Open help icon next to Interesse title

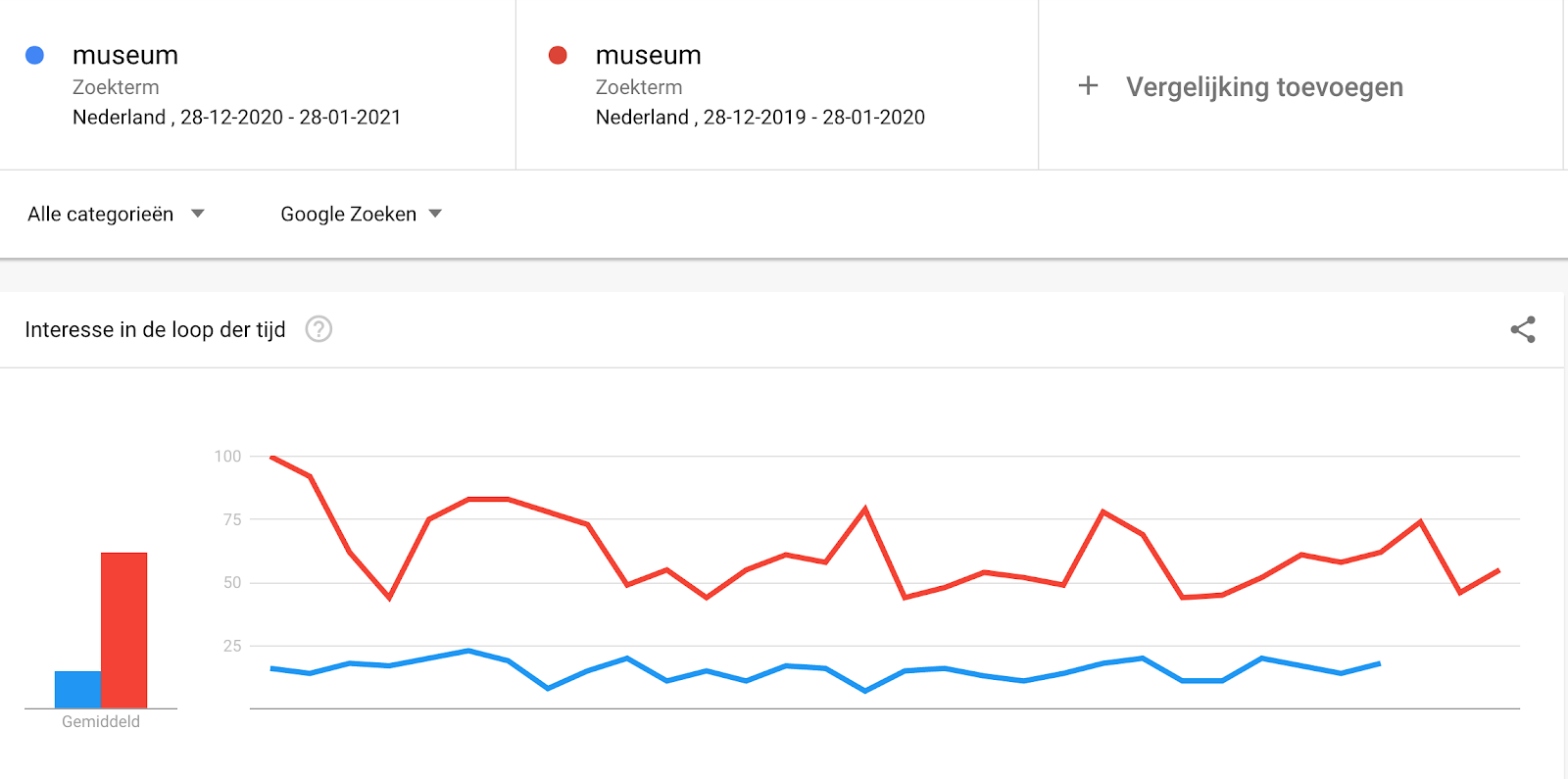[318, 329]
